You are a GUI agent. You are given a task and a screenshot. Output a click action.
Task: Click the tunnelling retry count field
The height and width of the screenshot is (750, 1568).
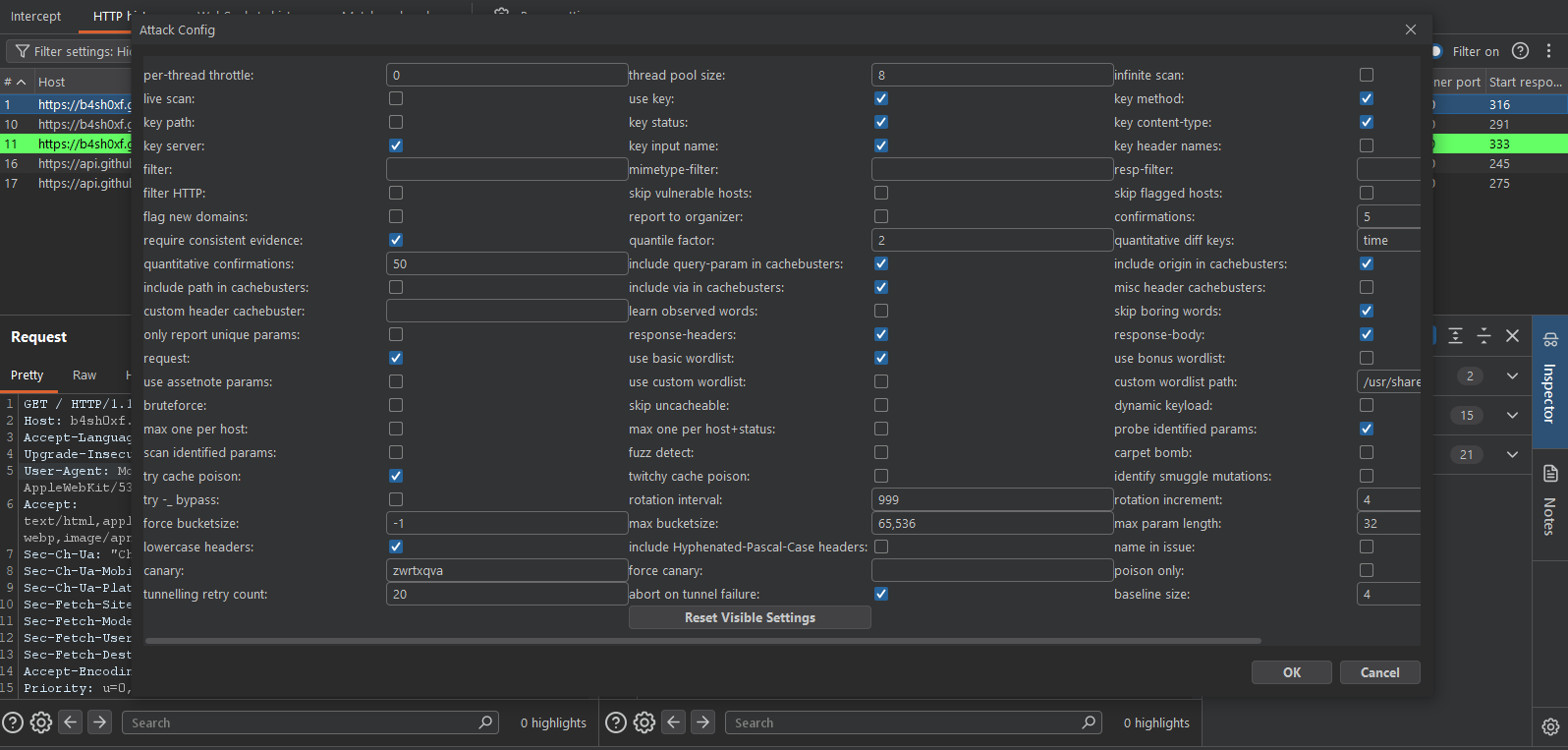(x=507, y=594)
